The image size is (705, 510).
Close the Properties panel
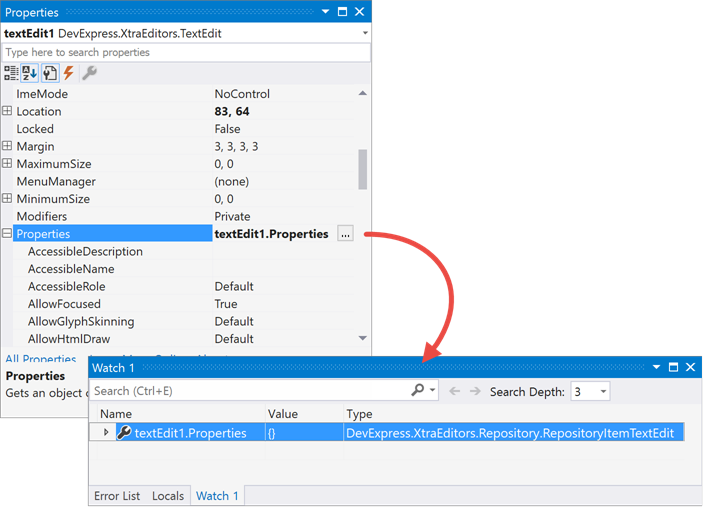359,12
